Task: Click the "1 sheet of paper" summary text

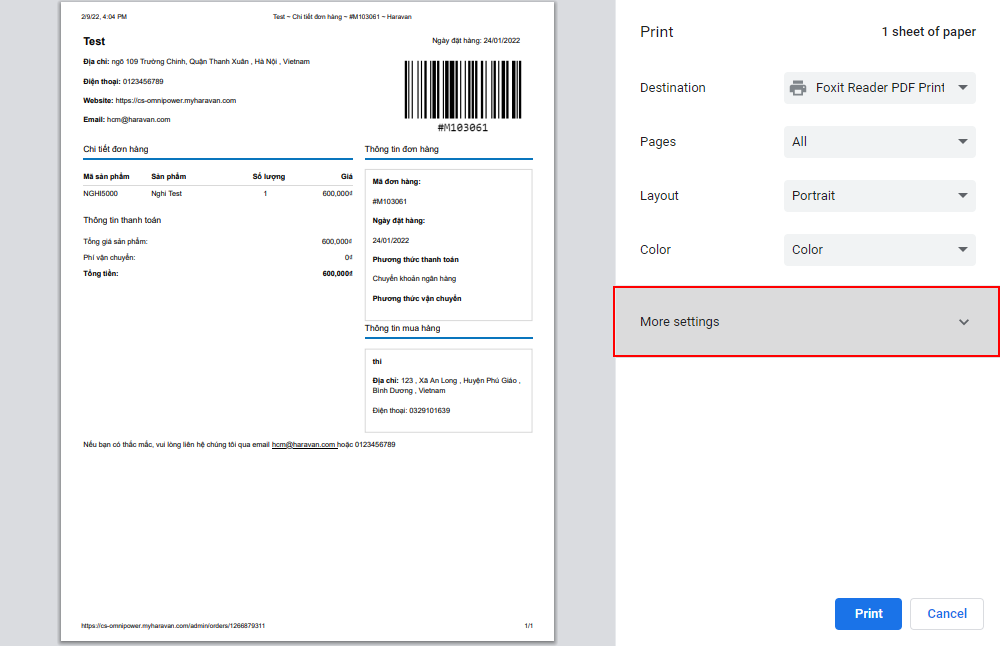Action: [928, 32]
